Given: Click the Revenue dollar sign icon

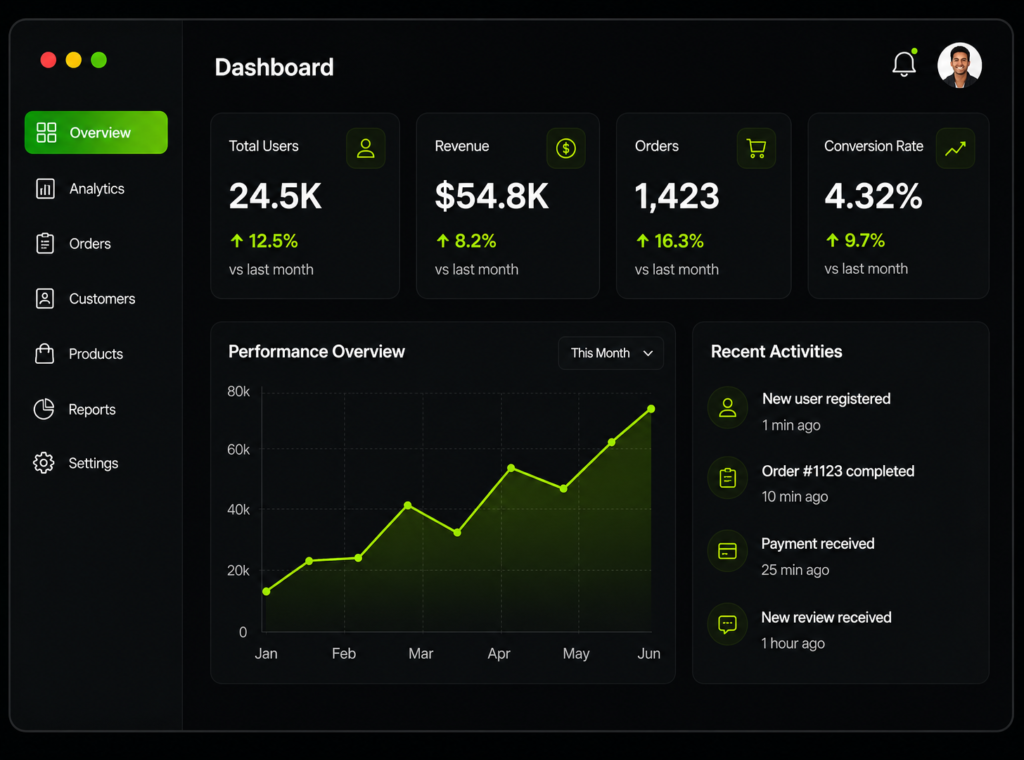Looking at the screenshot, I should click(566, 148).
